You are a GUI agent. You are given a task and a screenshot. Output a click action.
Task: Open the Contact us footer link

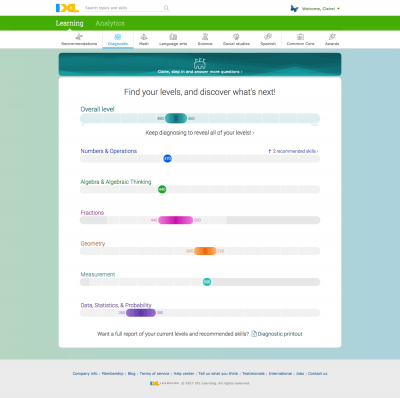[x=318, y=374]
